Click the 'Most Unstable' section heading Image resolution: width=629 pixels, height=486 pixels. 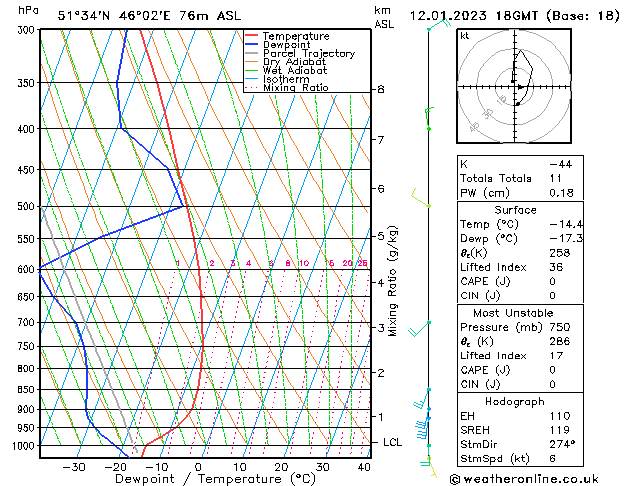point(513,313)
